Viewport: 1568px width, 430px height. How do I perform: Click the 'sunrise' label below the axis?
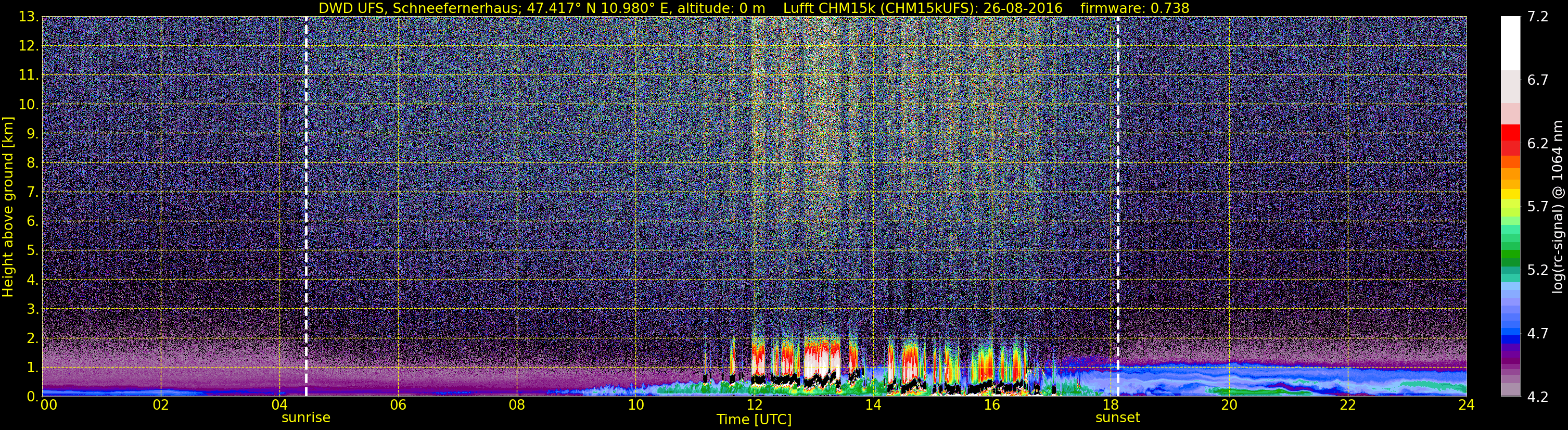305,418
